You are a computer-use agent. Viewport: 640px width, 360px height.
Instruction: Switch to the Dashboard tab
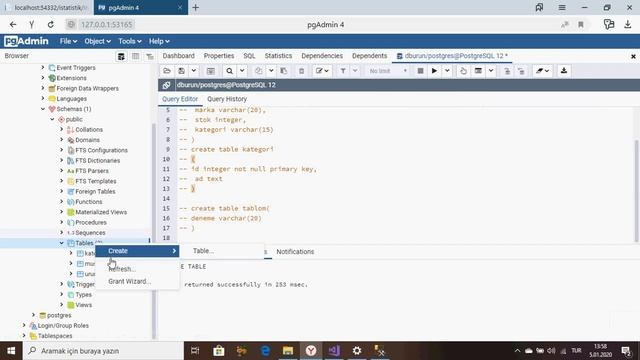[x=178, y=56]
